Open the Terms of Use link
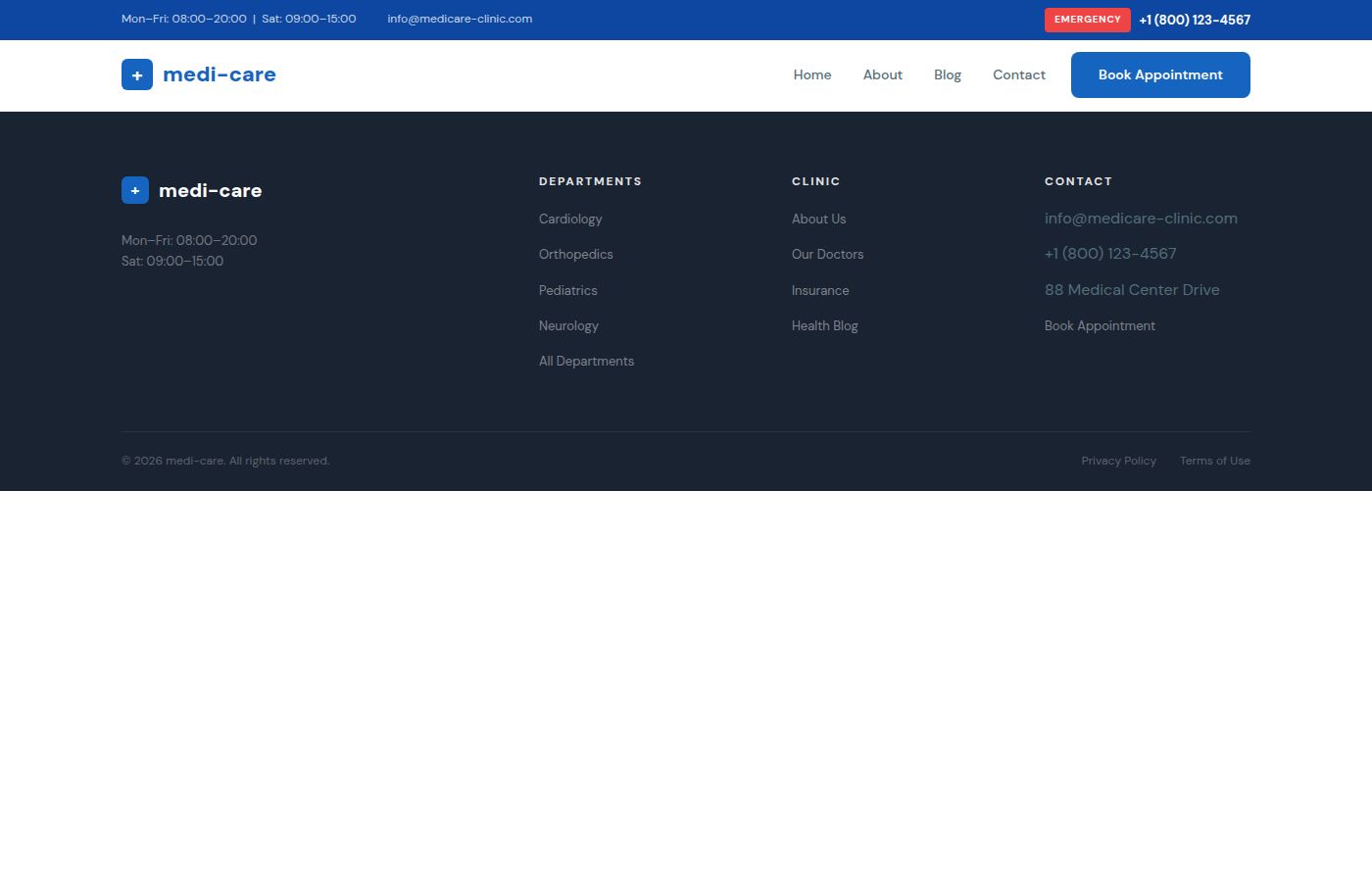The height and width of the screenshot is (882, 1372). click(1215, 461)
